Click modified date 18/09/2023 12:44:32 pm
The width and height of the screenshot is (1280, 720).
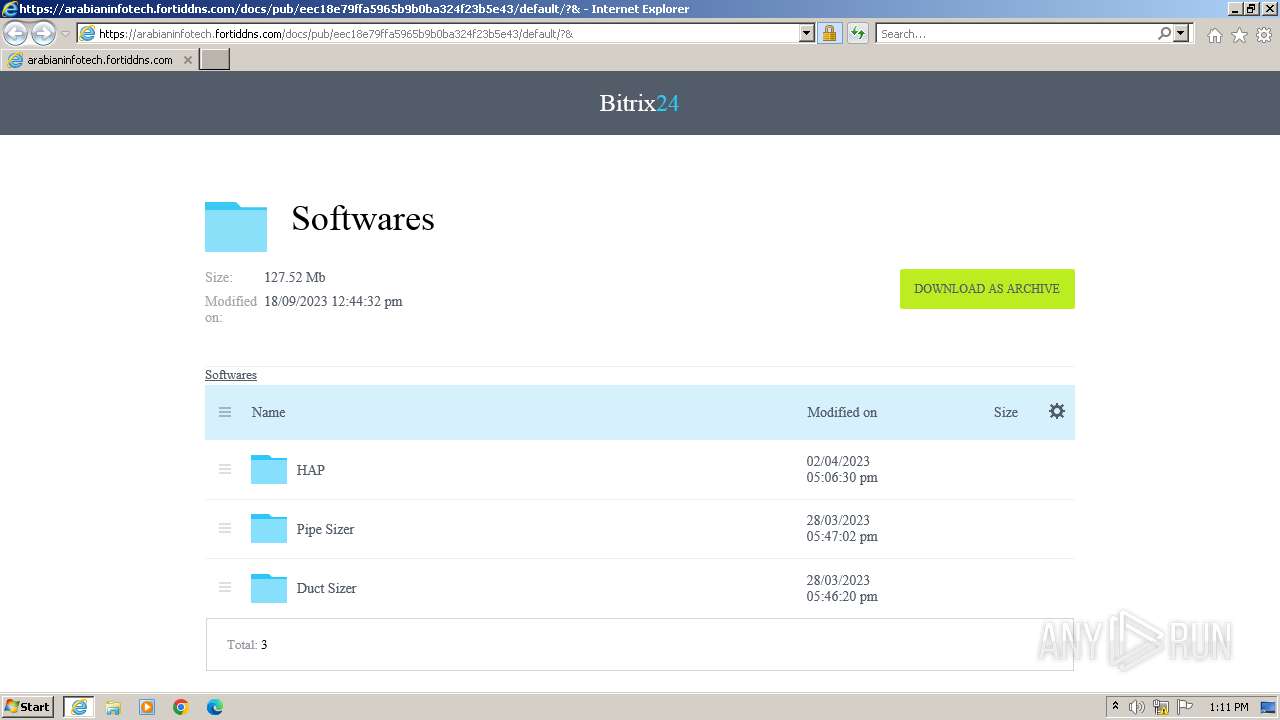[333, 301]
